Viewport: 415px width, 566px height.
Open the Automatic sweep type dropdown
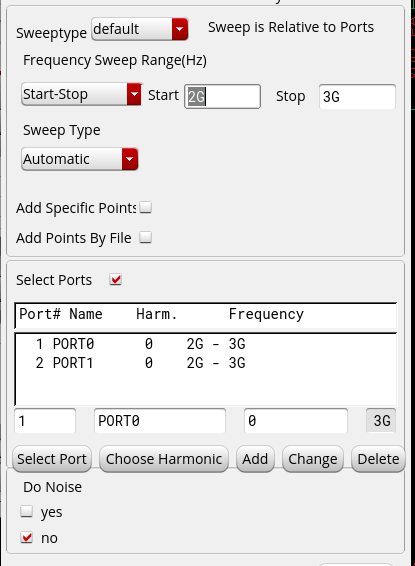80,159
